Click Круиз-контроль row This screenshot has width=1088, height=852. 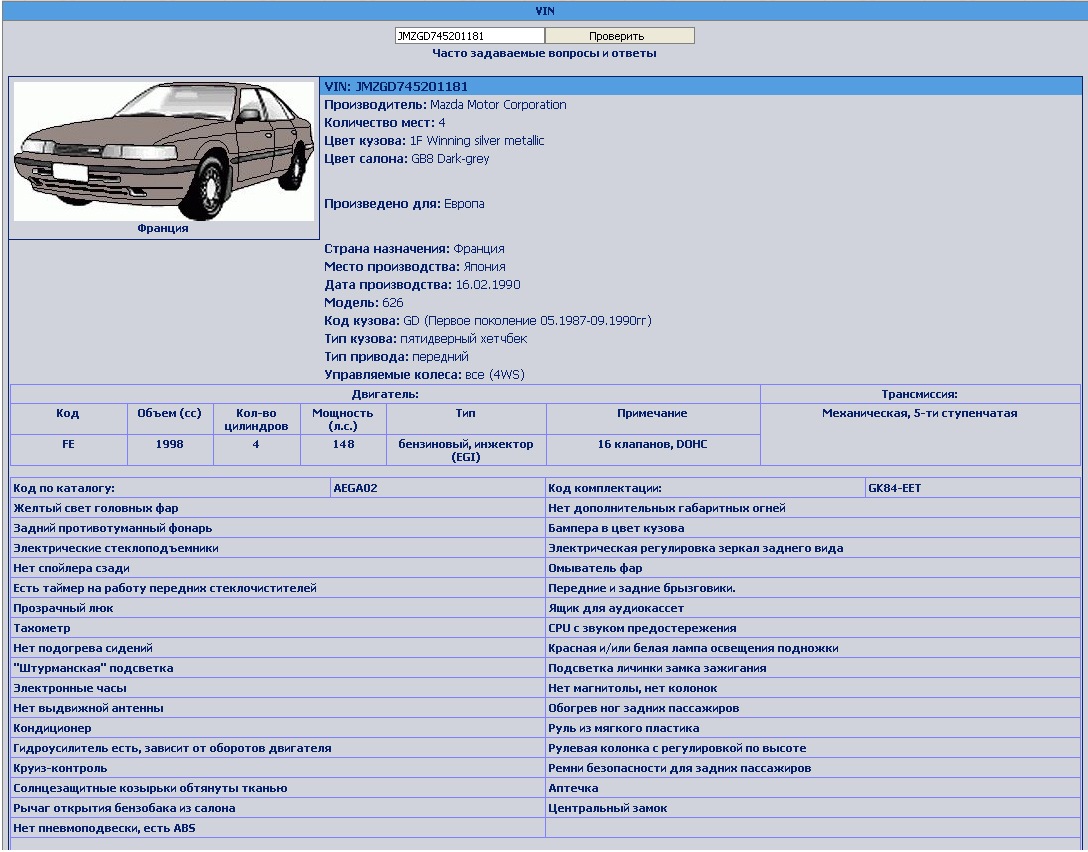click(x=278, y=769)
